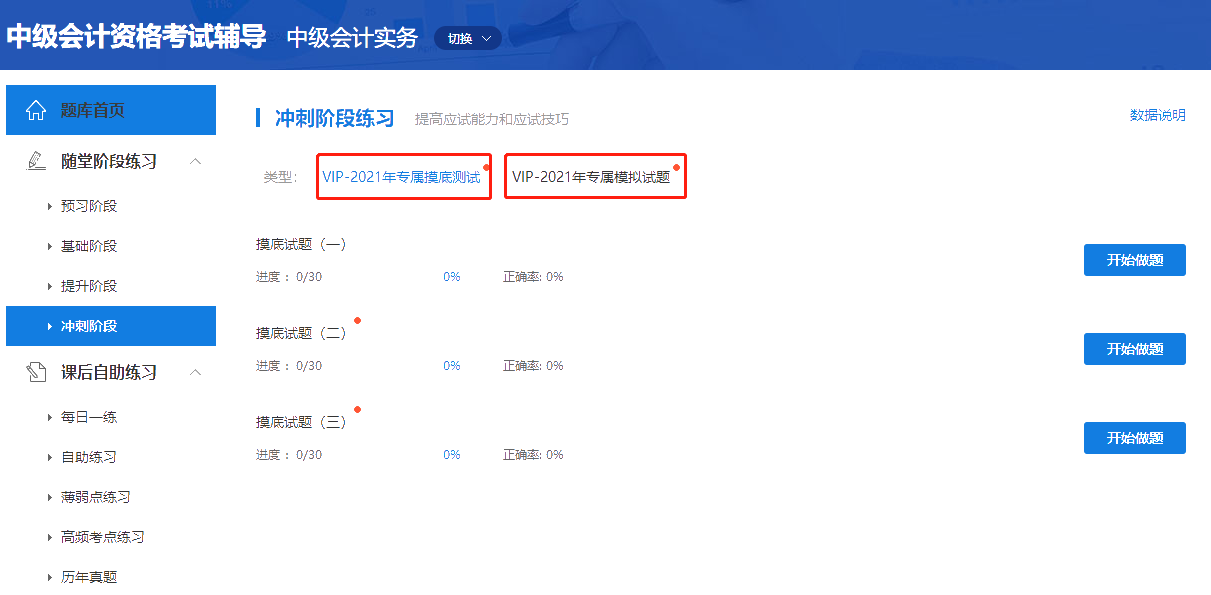Collapse the 随堂阶段练习 section

[x=196, y=159]
